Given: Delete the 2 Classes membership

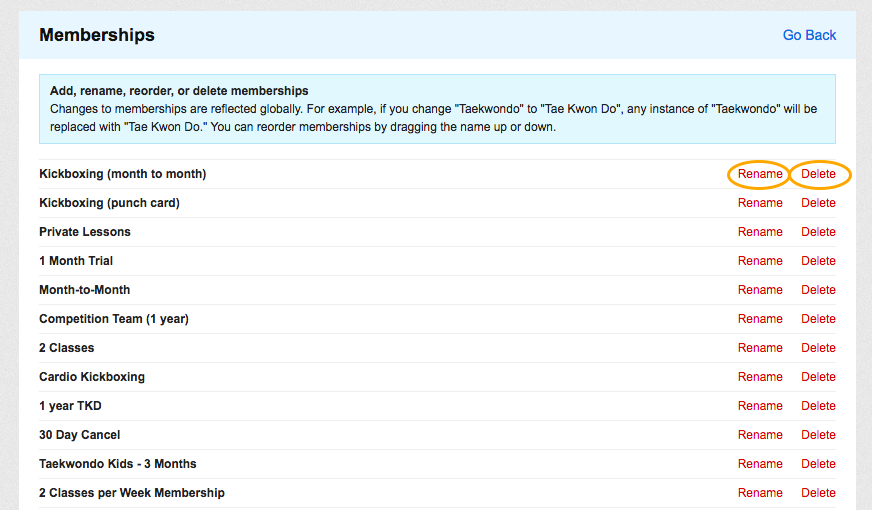Looking at the screenshot, I should pos(818,348).
